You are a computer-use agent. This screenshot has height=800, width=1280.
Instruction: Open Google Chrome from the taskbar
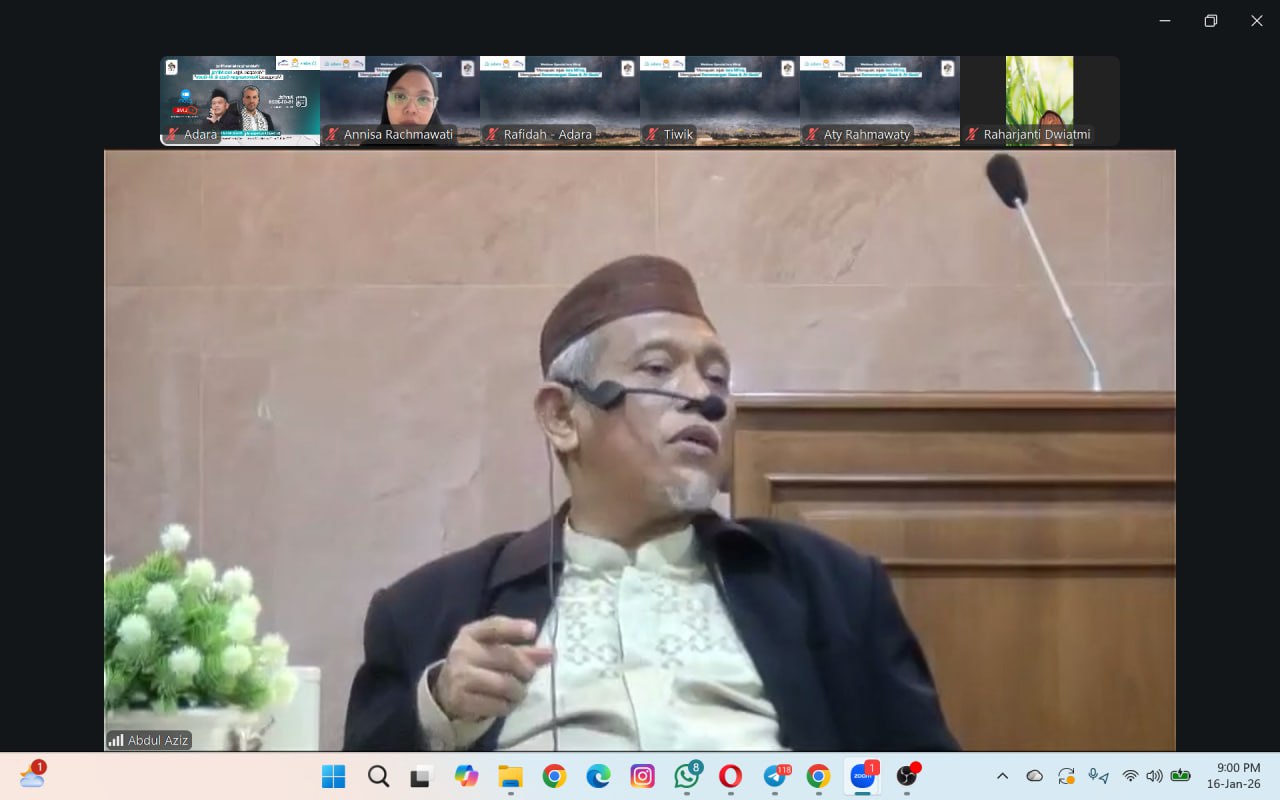coord(554,776)
